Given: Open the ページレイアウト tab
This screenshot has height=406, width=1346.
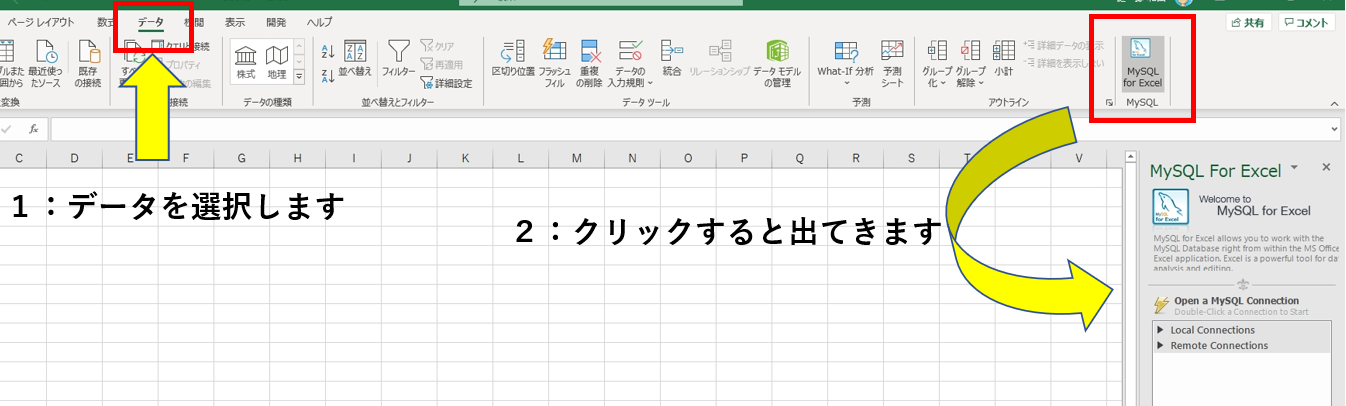Looking at the screenshot, I should (41, 21).
